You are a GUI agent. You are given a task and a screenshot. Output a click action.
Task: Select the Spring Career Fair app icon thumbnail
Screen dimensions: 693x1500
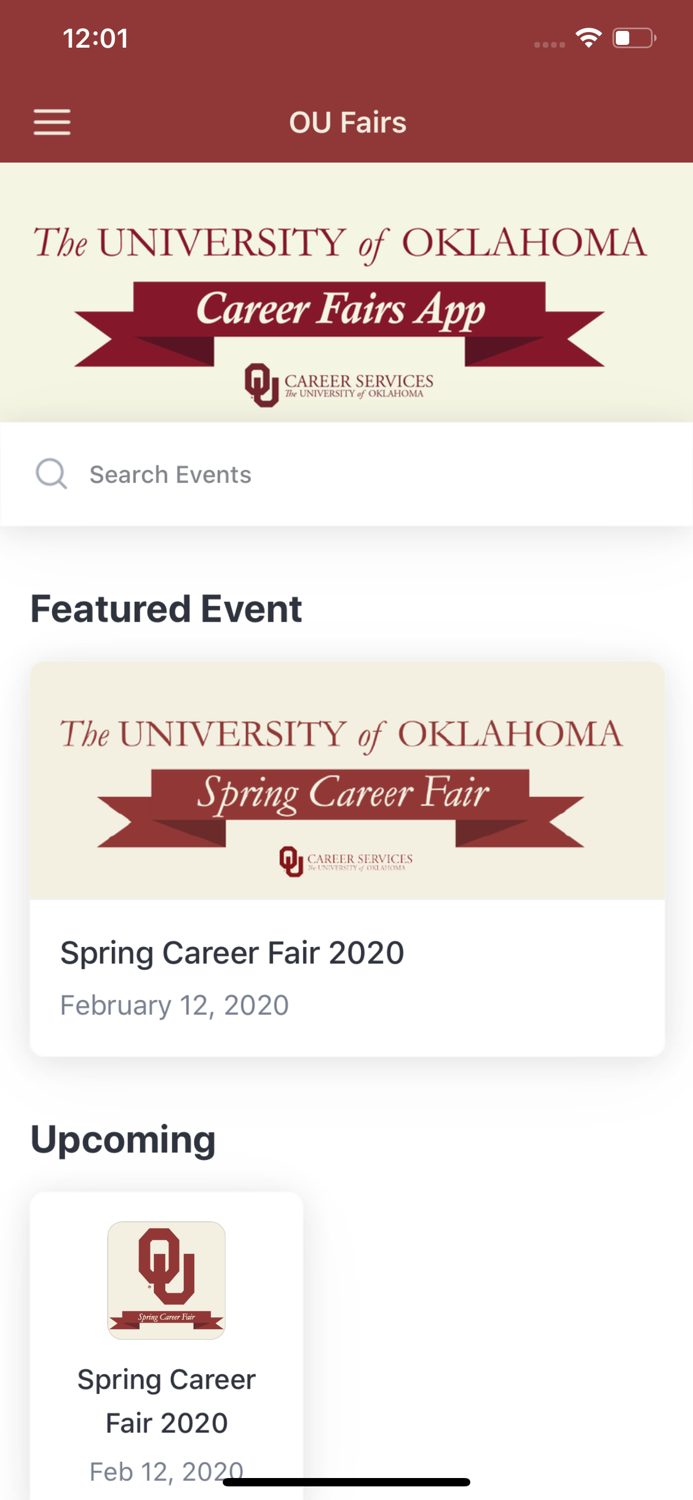tap(166, 1280)
